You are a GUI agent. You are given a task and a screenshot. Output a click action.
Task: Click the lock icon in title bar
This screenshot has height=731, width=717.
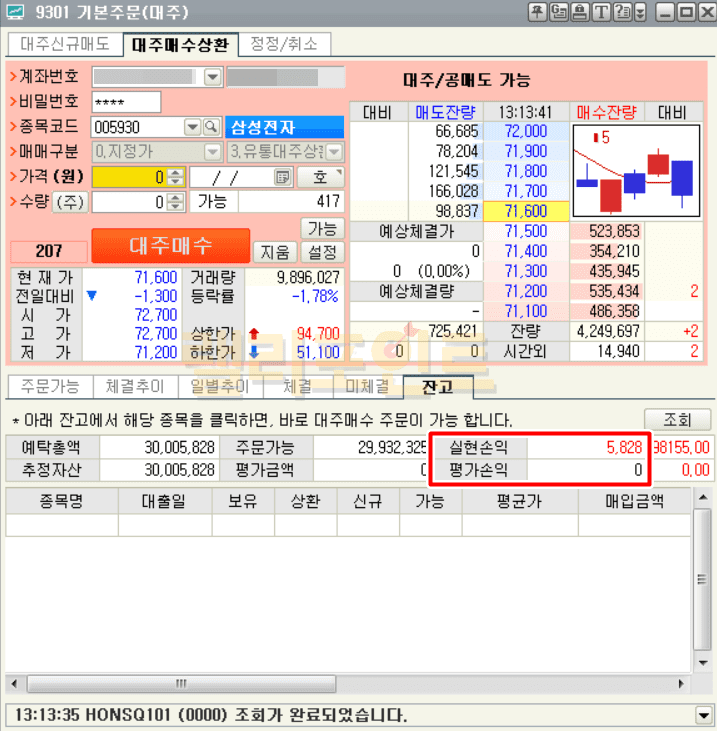tap(578, 13)
